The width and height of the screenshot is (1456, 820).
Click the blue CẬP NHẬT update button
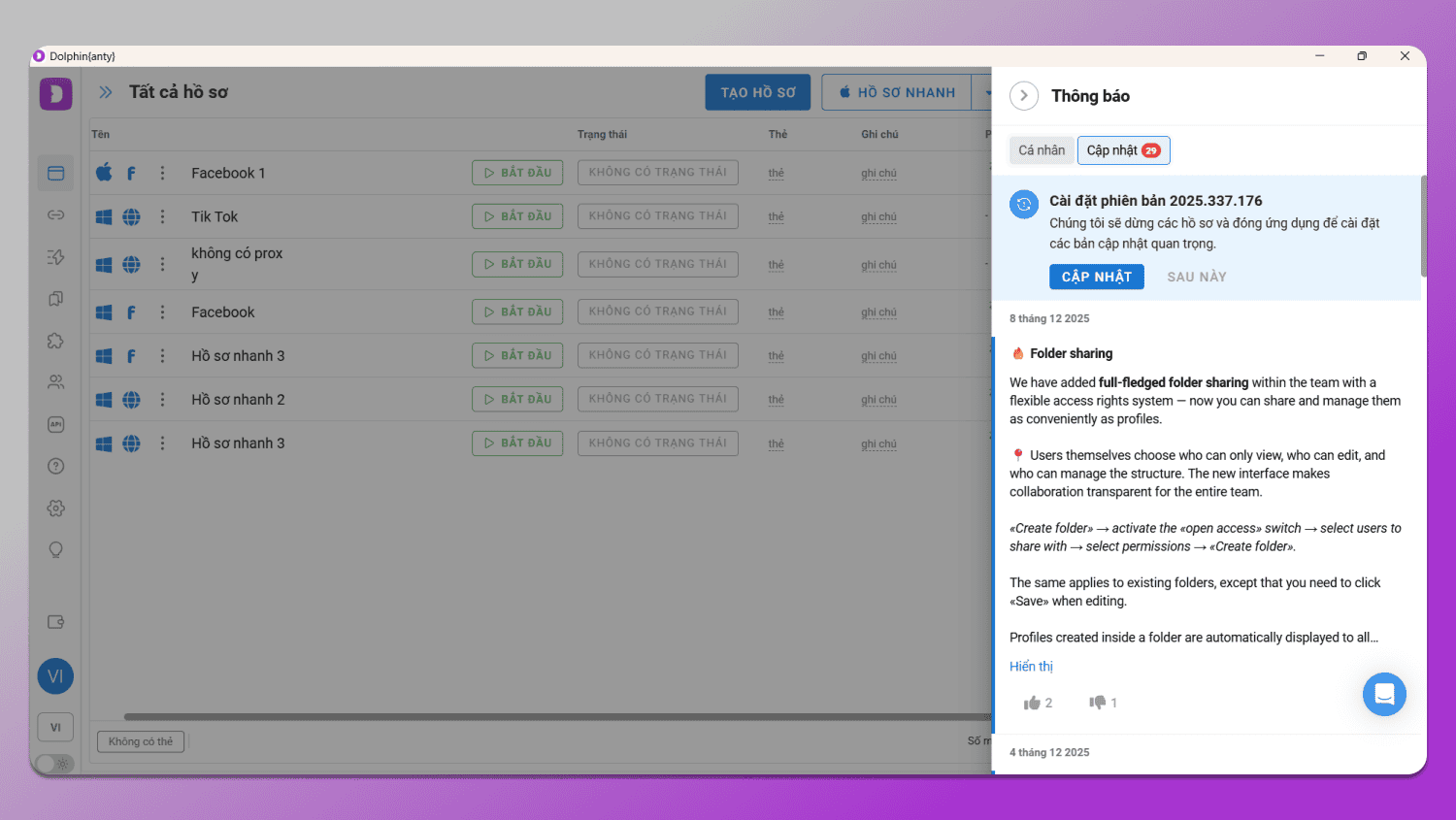pyautogui.click(x=1097, y=277)
